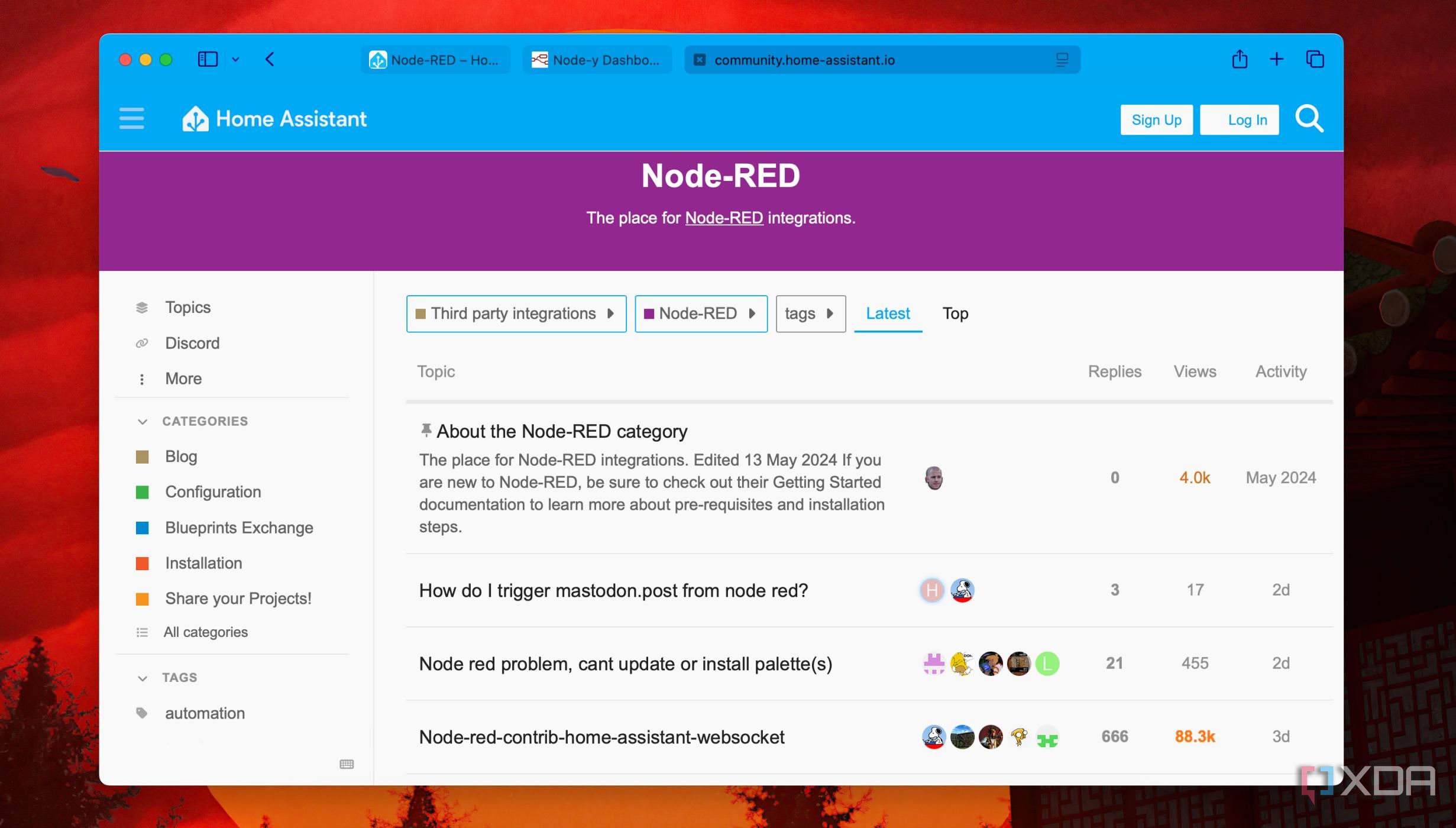Click Blueprints Exchange blue category swatch
The width and height of the screenshot is (1456, 828).
[x=143, y=528]
